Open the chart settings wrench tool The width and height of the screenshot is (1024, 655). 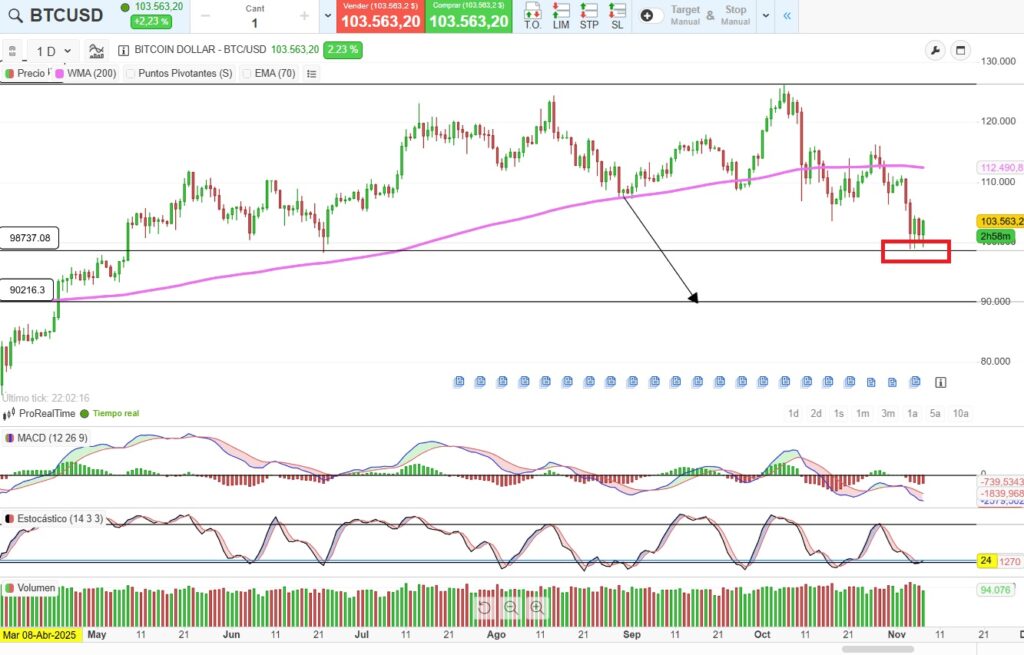pyautogui.click(x=935, y=49)
